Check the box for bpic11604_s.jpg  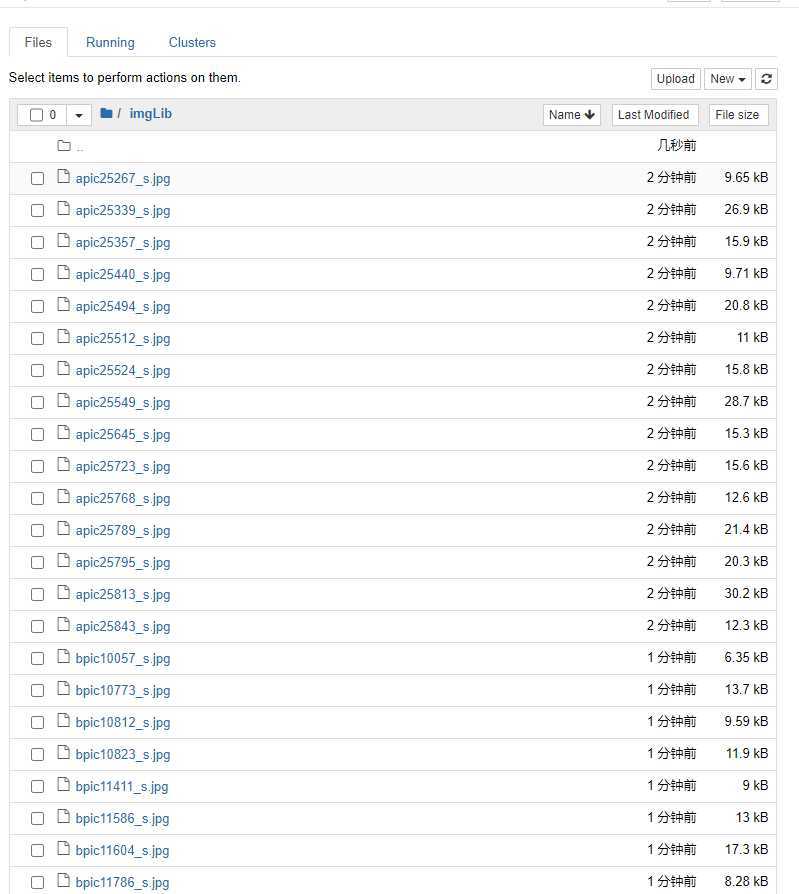(x=37, y=850)
